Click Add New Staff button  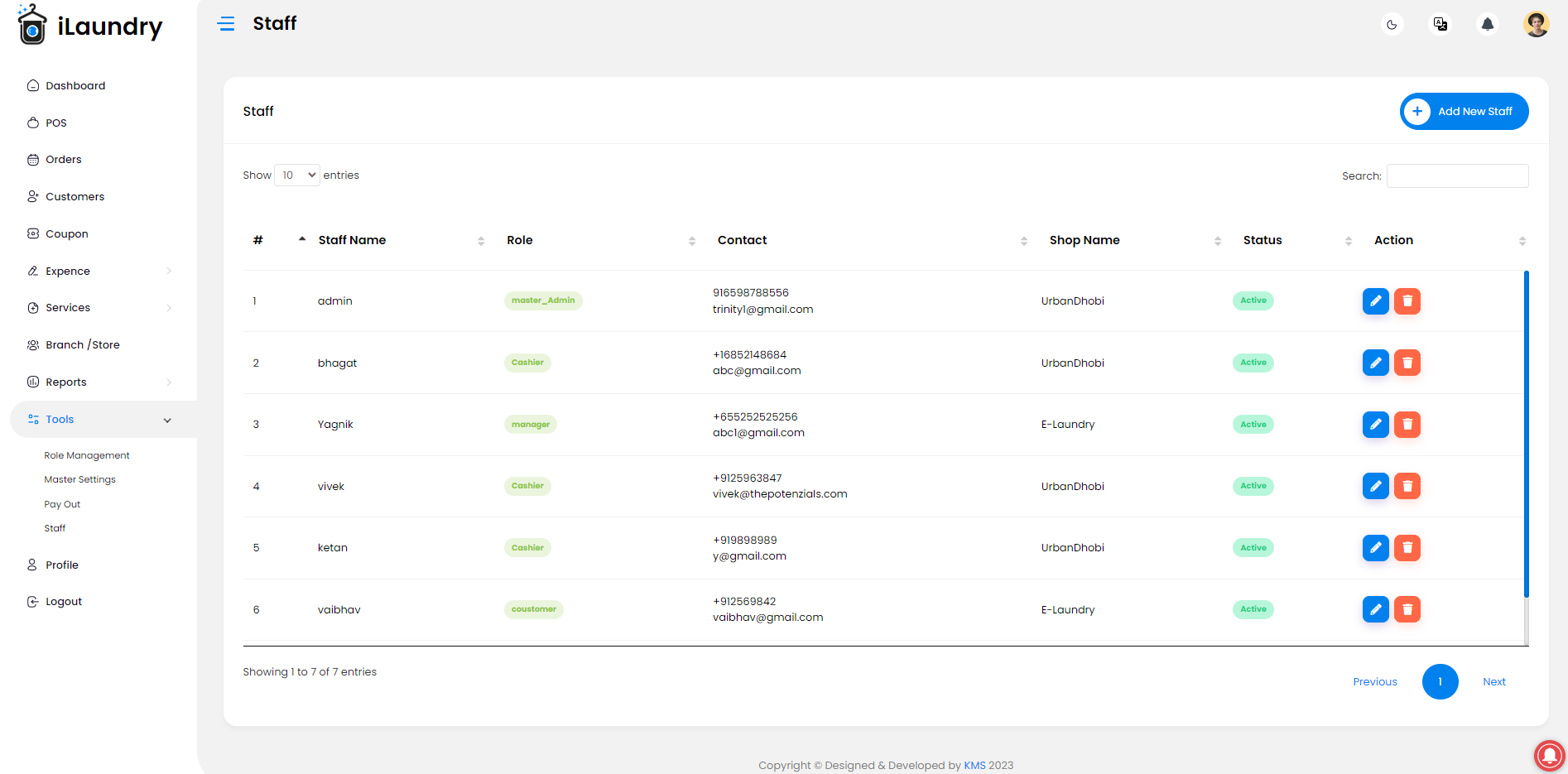(x=1464, y=112)
